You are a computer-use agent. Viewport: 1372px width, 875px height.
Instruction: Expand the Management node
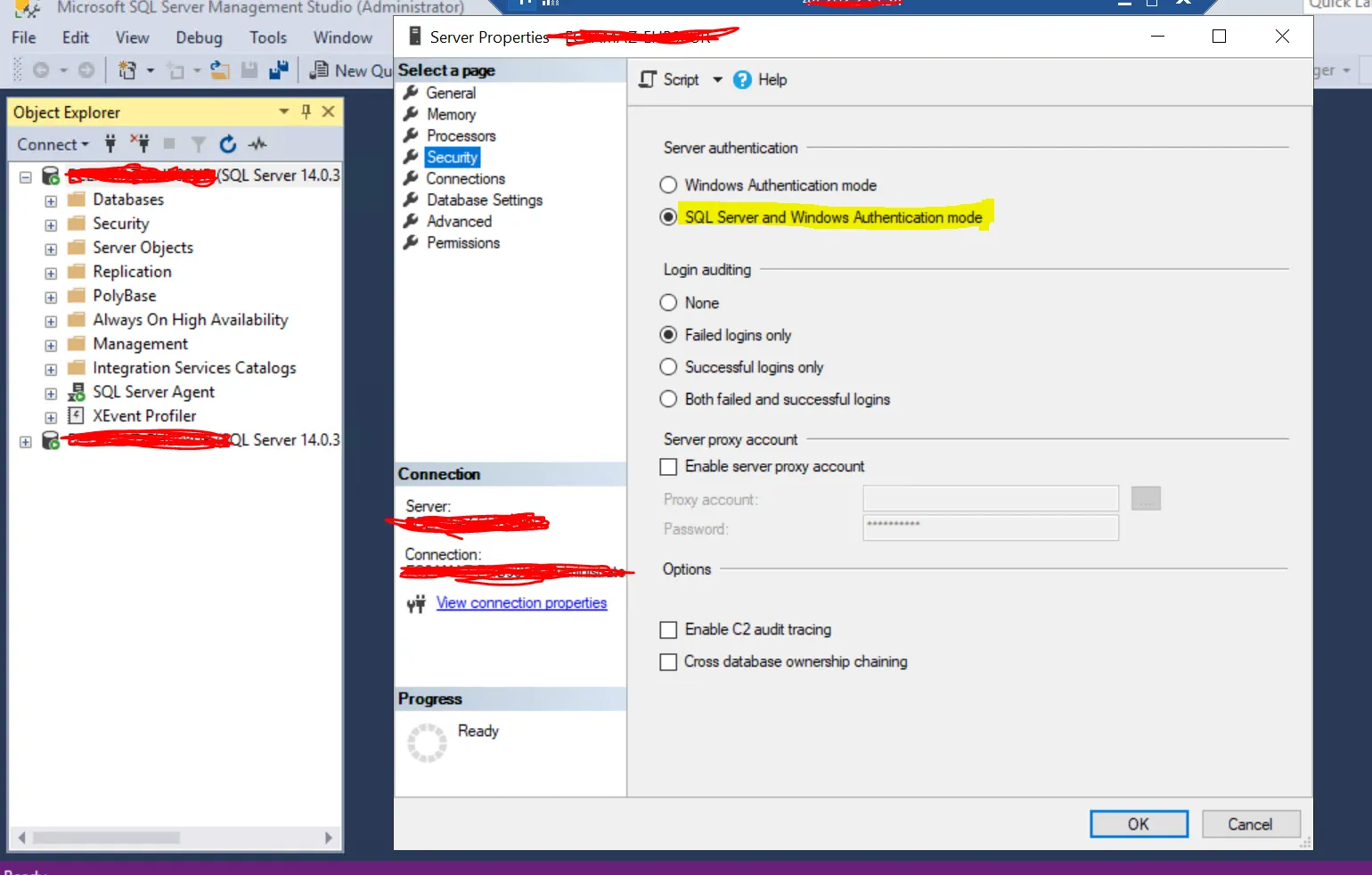(x=51, y=346)
